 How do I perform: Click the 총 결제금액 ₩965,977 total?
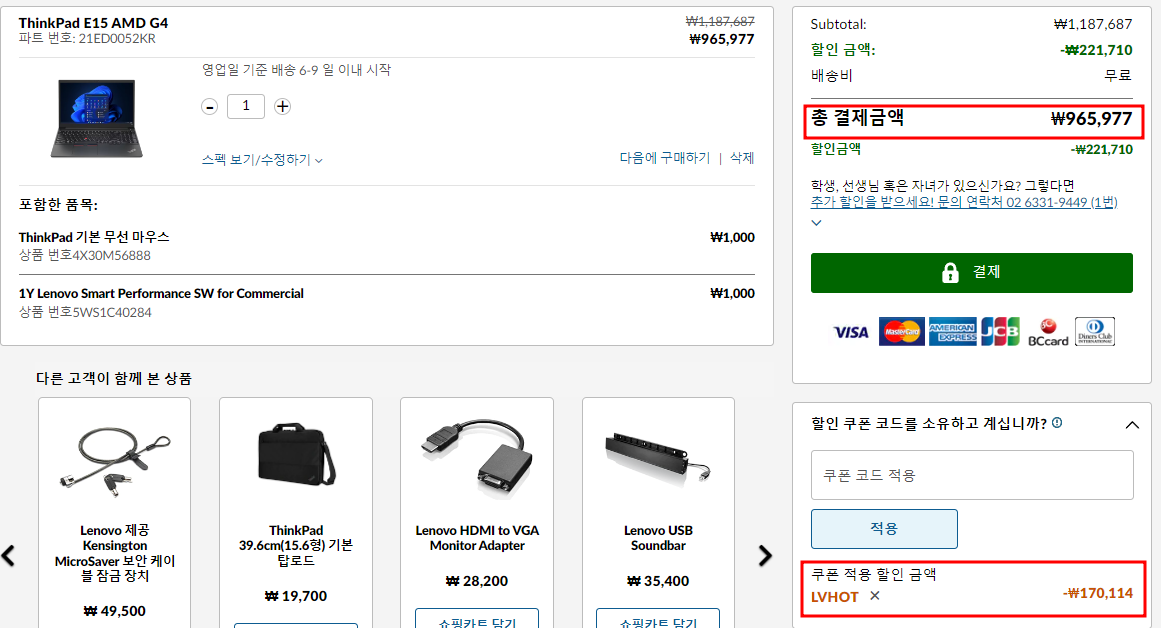[974, 121]
